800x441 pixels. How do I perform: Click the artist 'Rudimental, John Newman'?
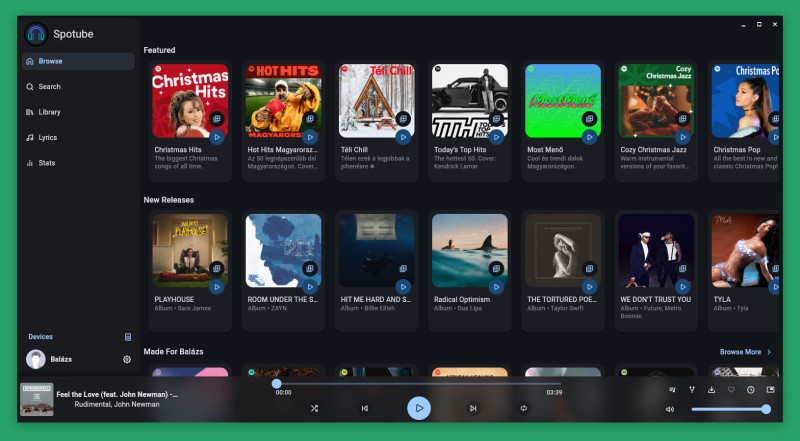click(x=117, y=404)
